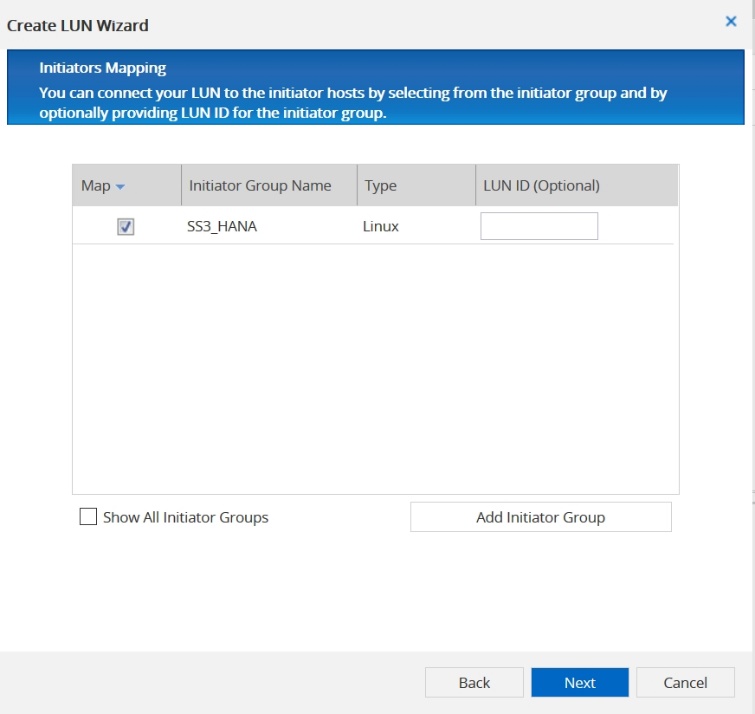Go Back to the previous wizard step
The height and width of the screenshot is (714, 755).
[x=474, y=683]
